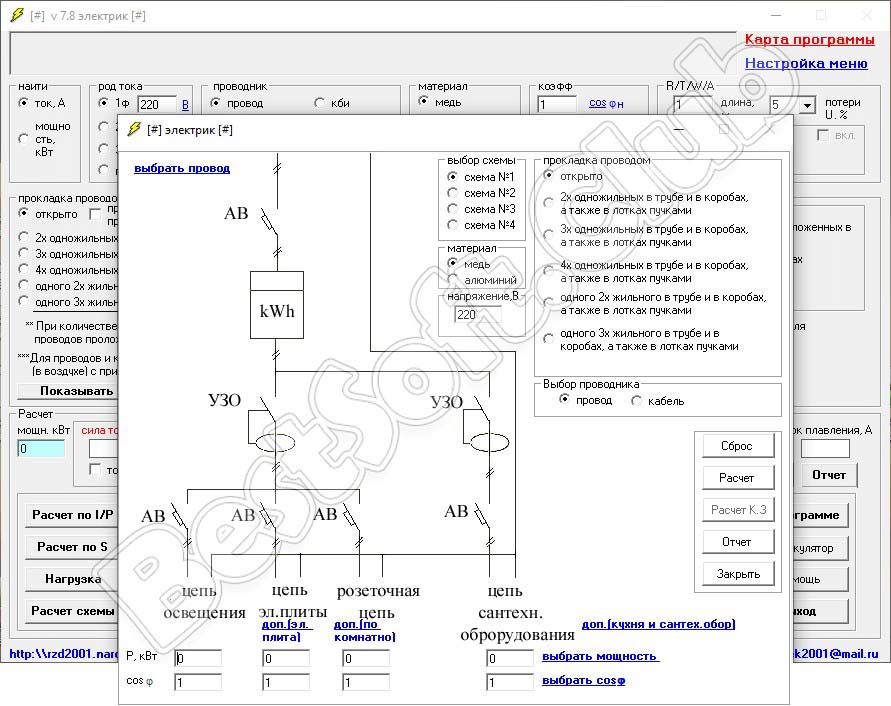Click the P, кВт field for lighting circuit
891x706 pixels.
[198, 658]
